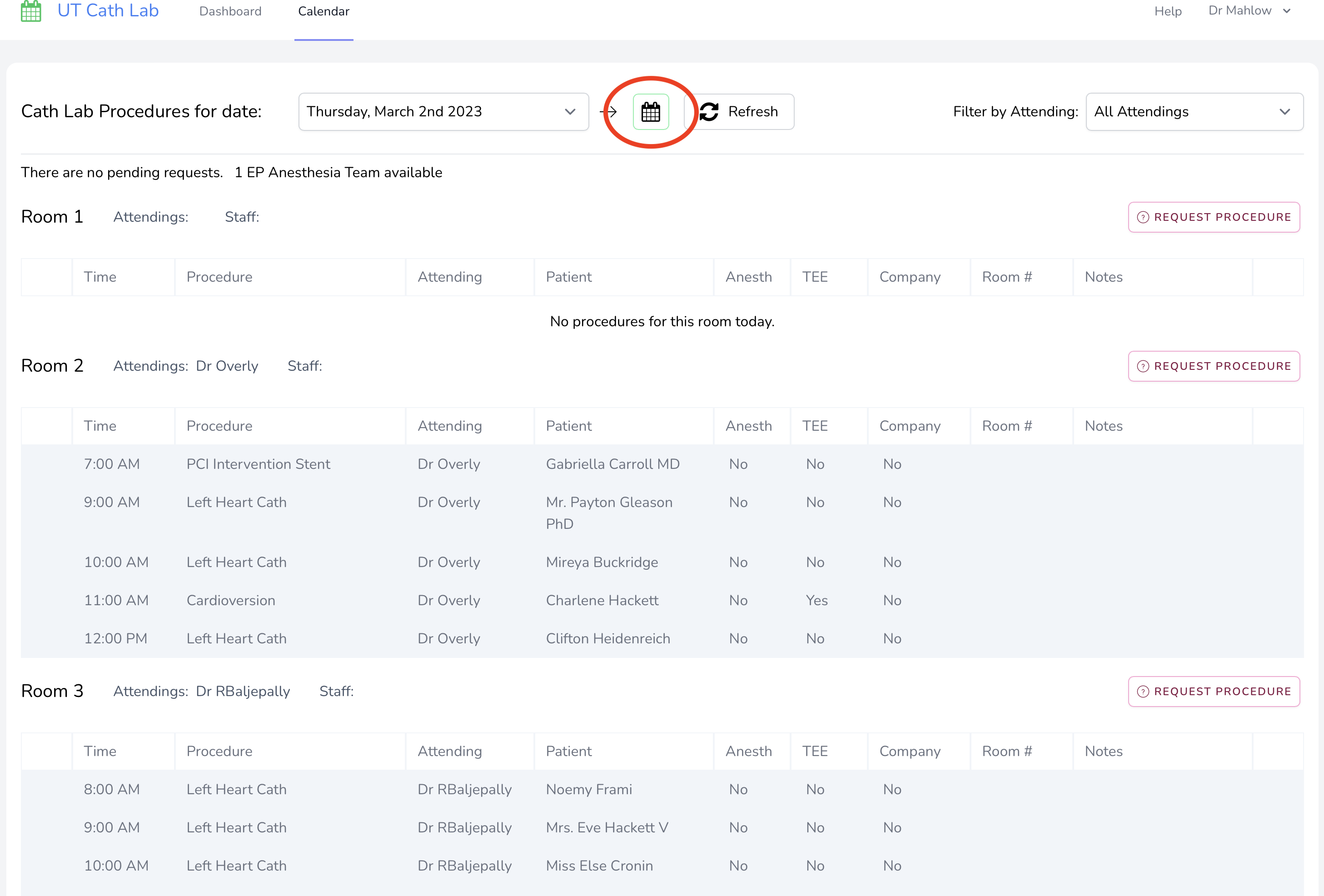Viewport: 1324px width, 896px height.
Task: Switch to the Dashboard tab
Action: point(230,11)
